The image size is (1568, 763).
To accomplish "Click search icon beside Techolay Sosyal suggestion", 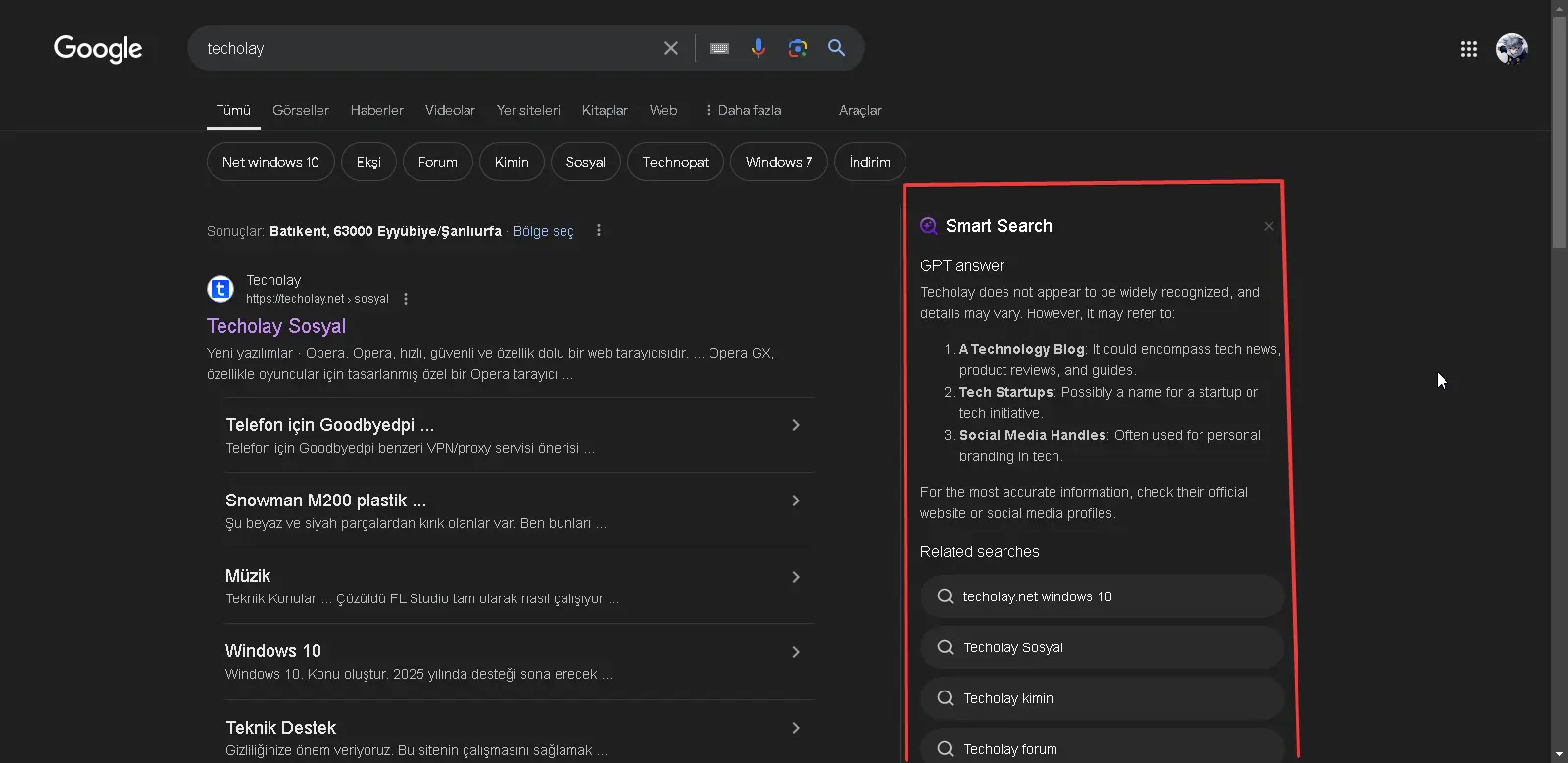I will click(945, 647).
